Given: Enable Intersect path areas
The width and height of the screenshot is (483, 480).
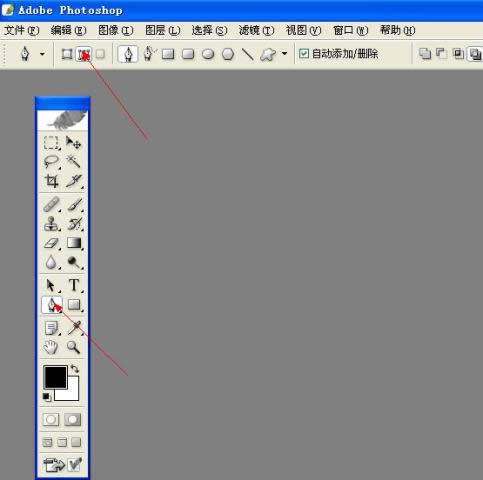Looking at the screenshot, I should (x=458, y=54).
